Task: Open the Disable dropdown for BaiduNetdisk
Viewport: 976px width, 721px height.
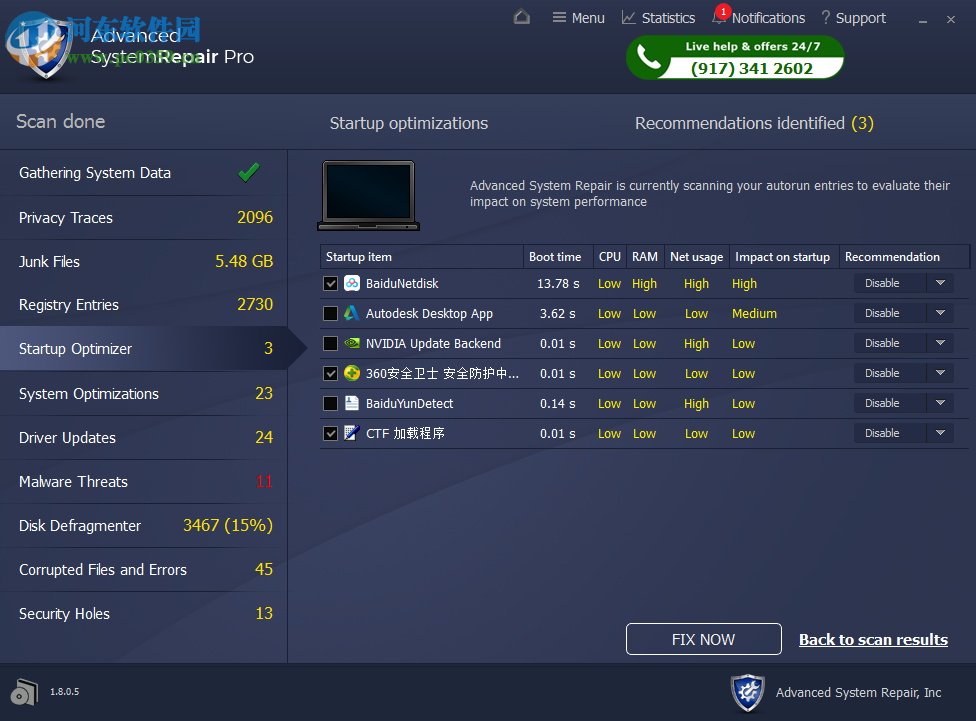Action: 939,283
